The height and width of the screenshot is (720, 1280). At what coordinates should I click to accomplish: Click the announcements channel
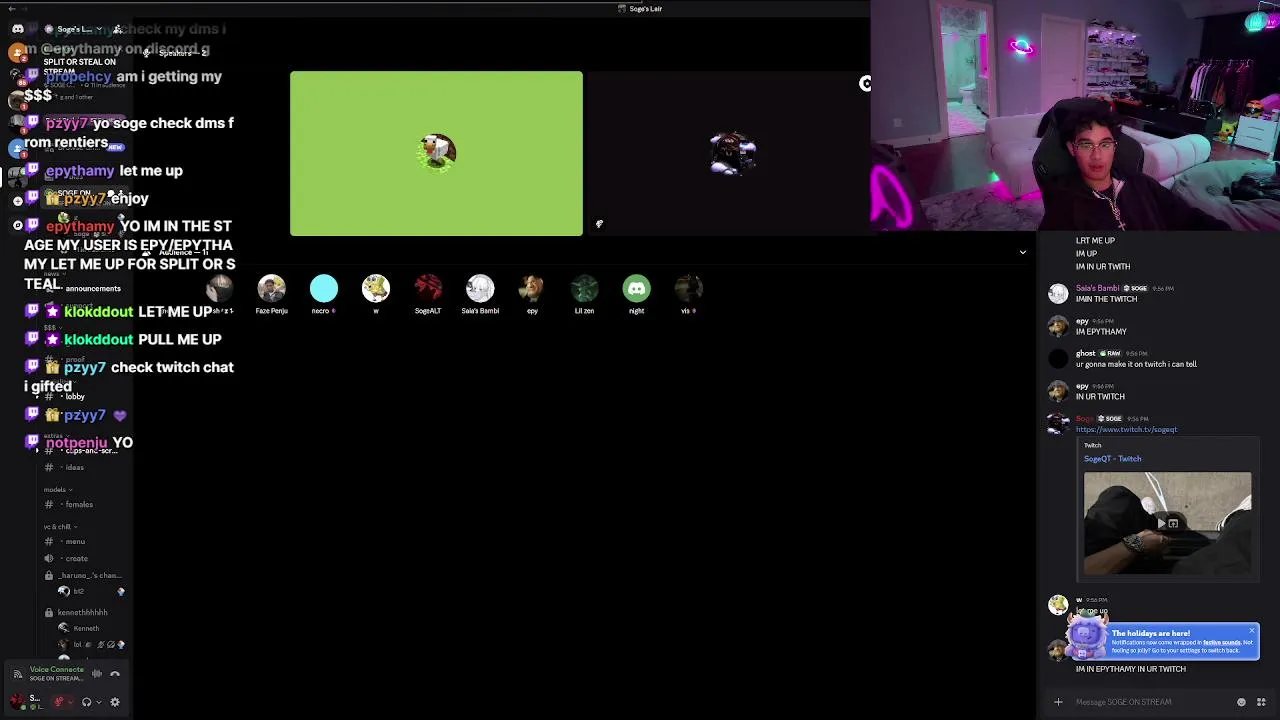(92, 289)
